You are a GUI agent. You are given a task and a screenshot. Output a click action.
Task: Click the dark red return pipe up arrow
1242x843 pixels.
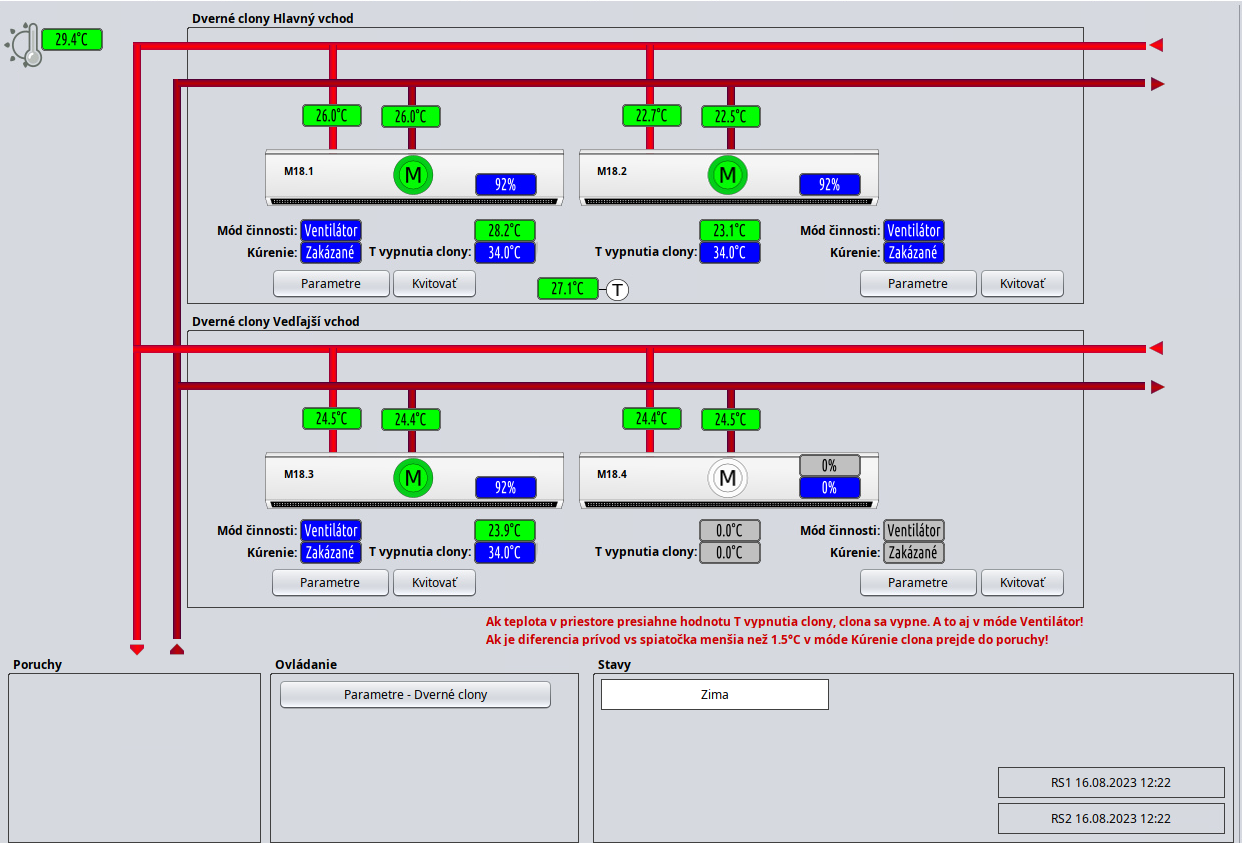[x=177, y=648]
